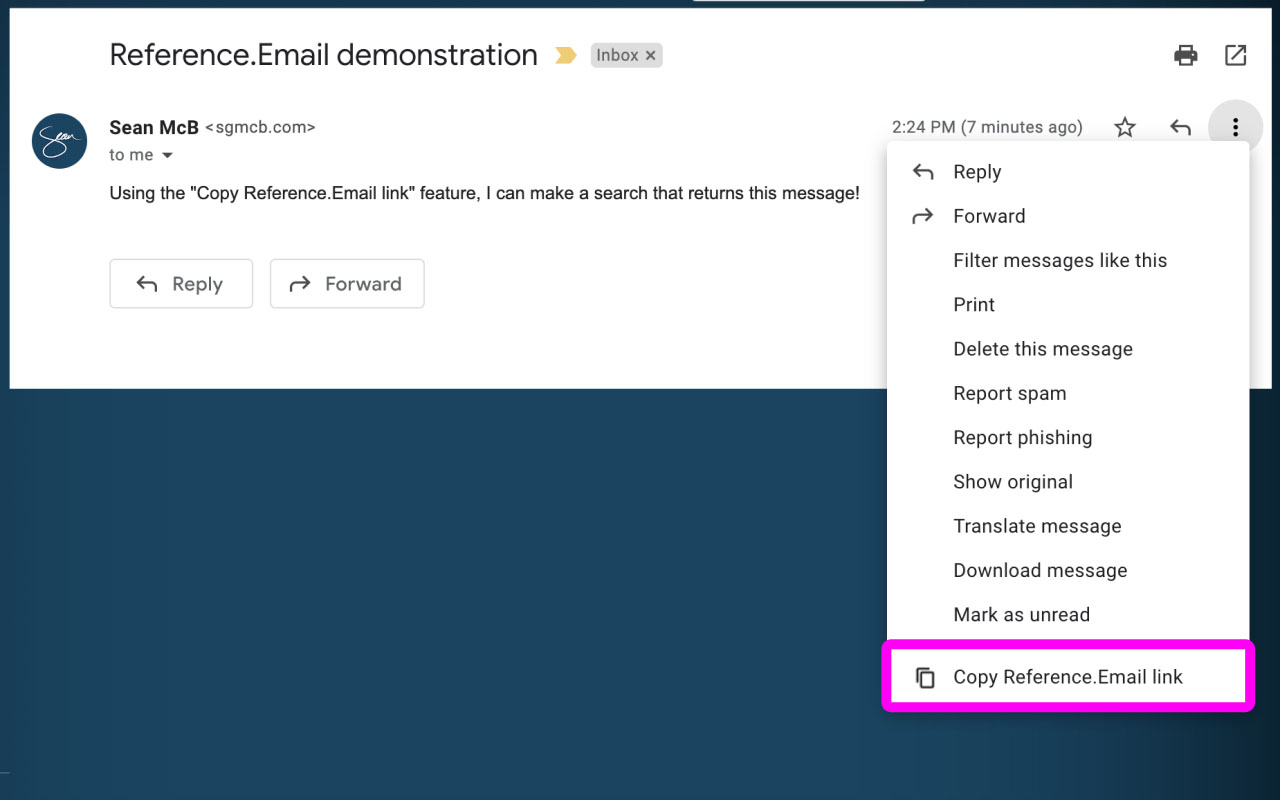
Task: Star this message from Sean McB
Action: coord(1125,127)
